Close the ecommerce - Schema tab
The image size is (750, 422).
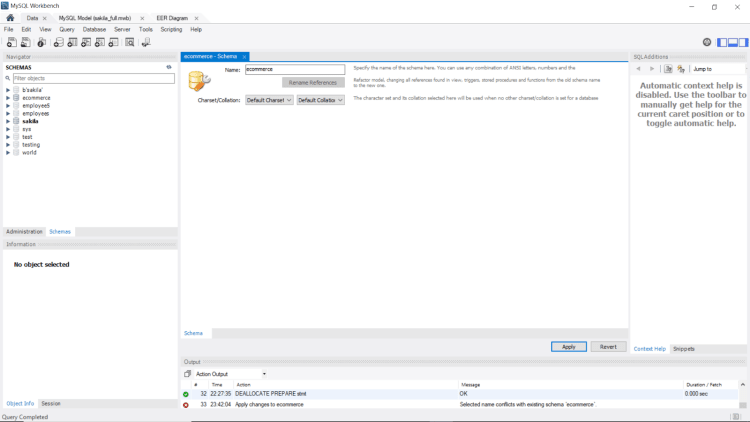pos(244,56)
